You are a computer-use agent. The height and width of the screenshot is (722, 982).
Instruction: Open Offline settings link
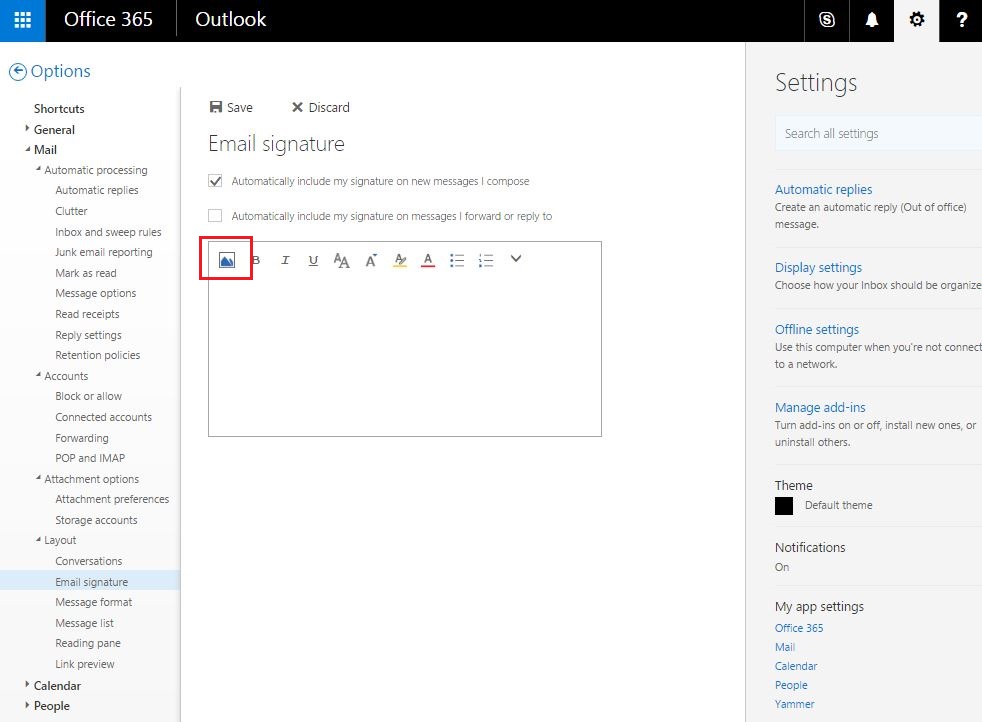click(817, 329)
